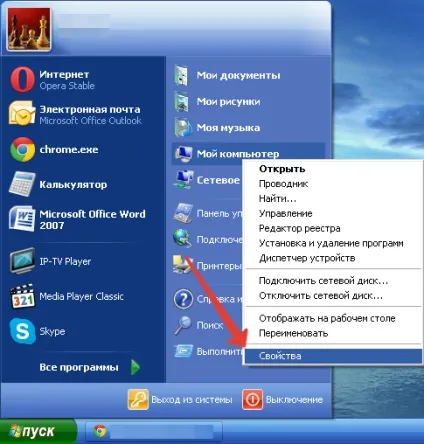Click the Моя музыка folder icon

click(x=183, y=127)
